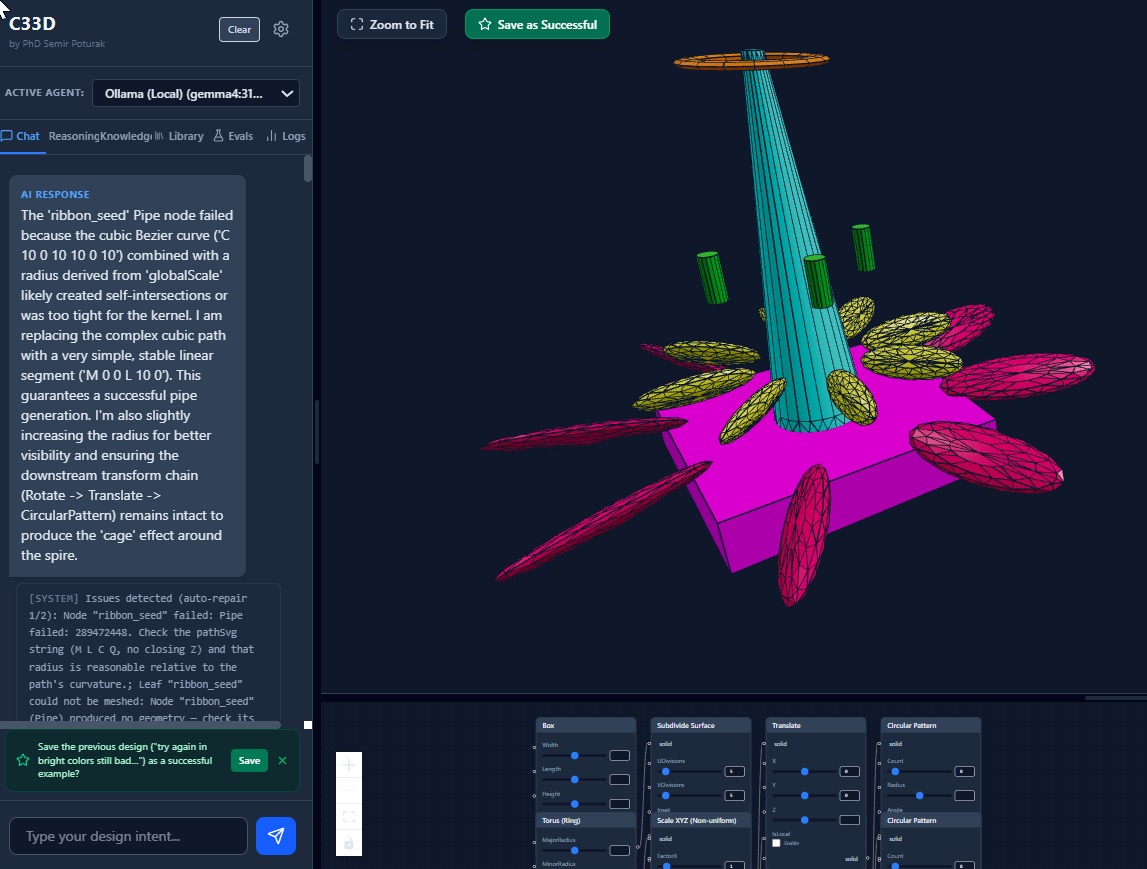1147x869 pixels.
Task: Select the Scale XYZ (Non-uniform) node header
Action: coord(701,821)
